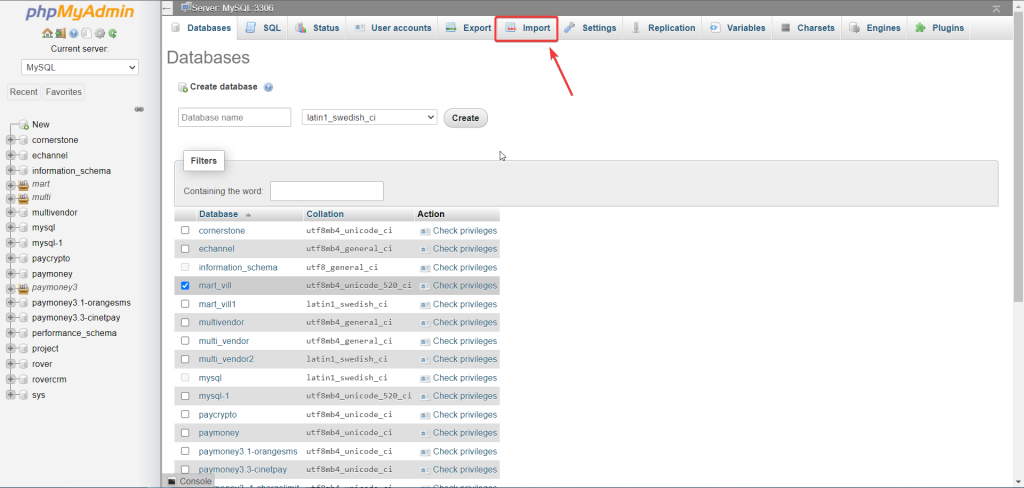Click the phpMyAdmin home icon
Image resolution: width=1024 pixels, height=488 pixels.
pos(47,33)
